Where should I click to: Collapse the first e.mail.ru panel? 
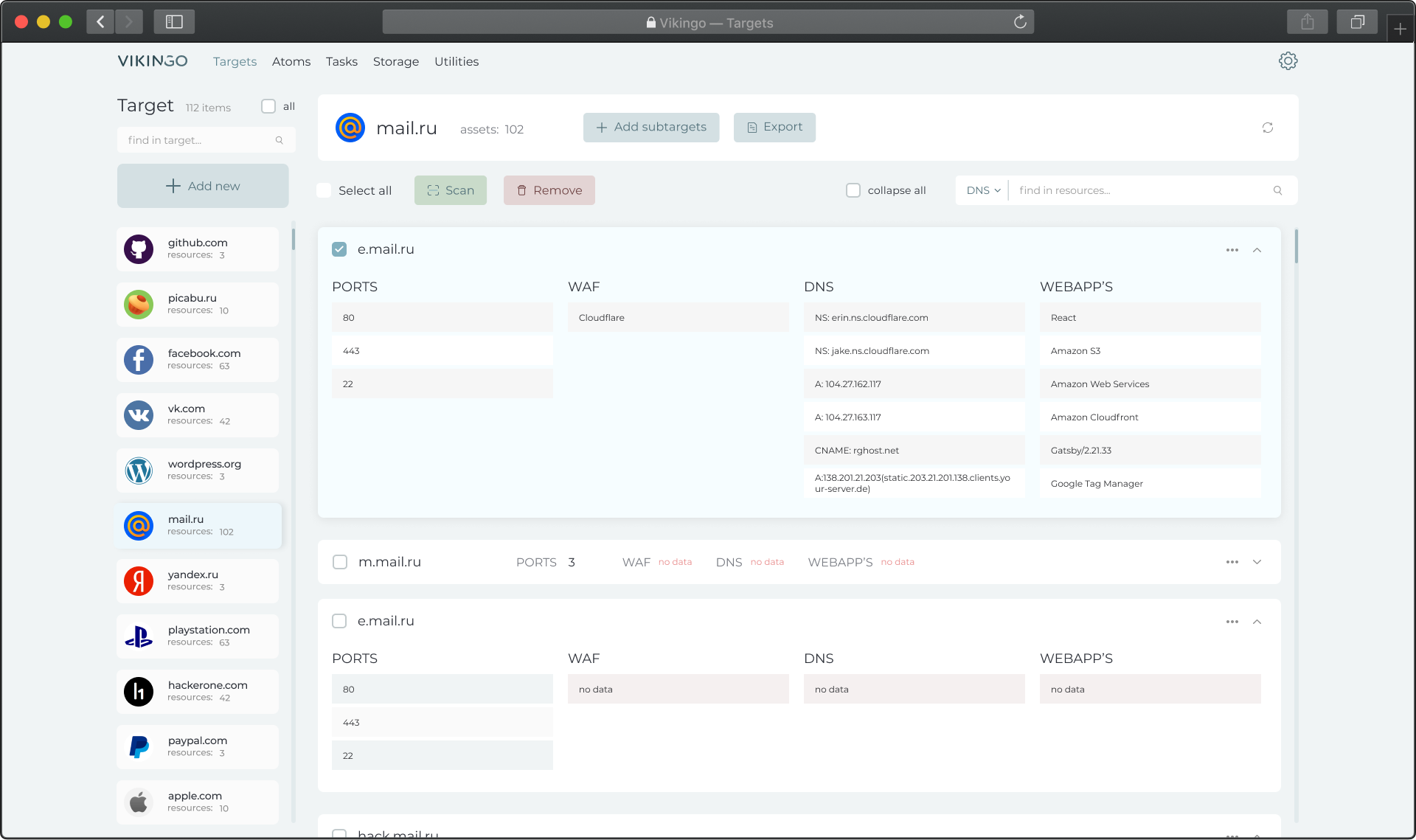1257,250
